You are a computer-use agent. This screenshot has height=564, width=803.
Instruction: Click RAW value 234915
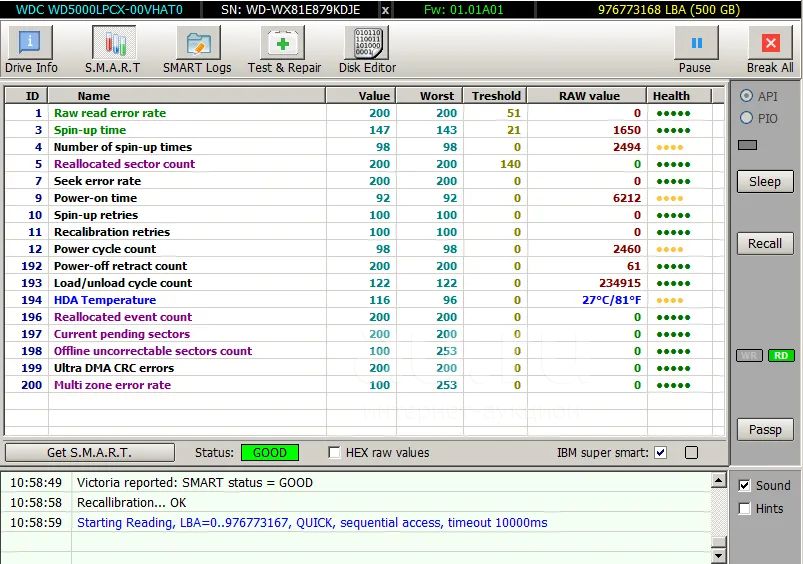[x=620, y=283]
